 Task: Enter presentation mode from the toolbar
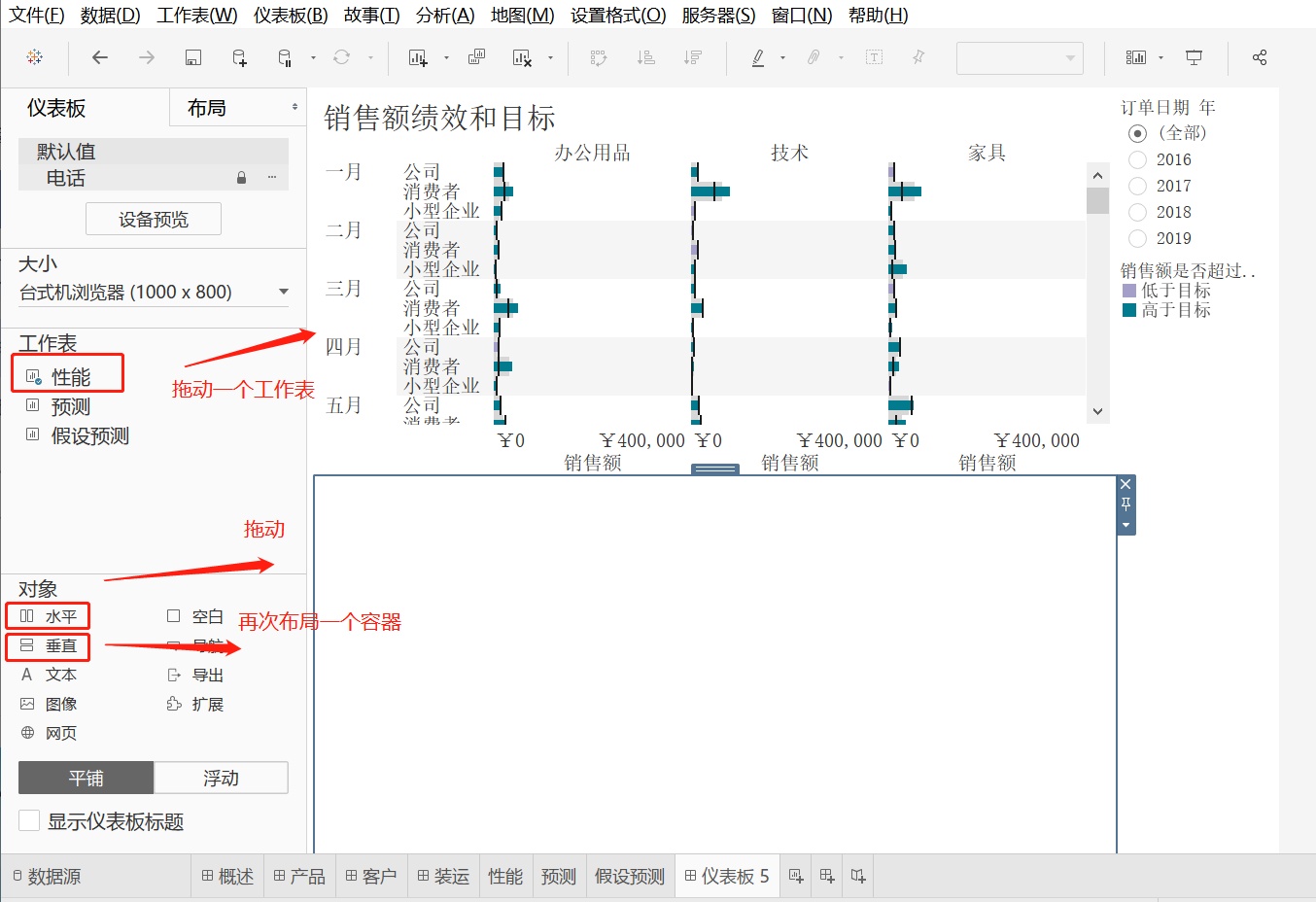pos(1194,57)
